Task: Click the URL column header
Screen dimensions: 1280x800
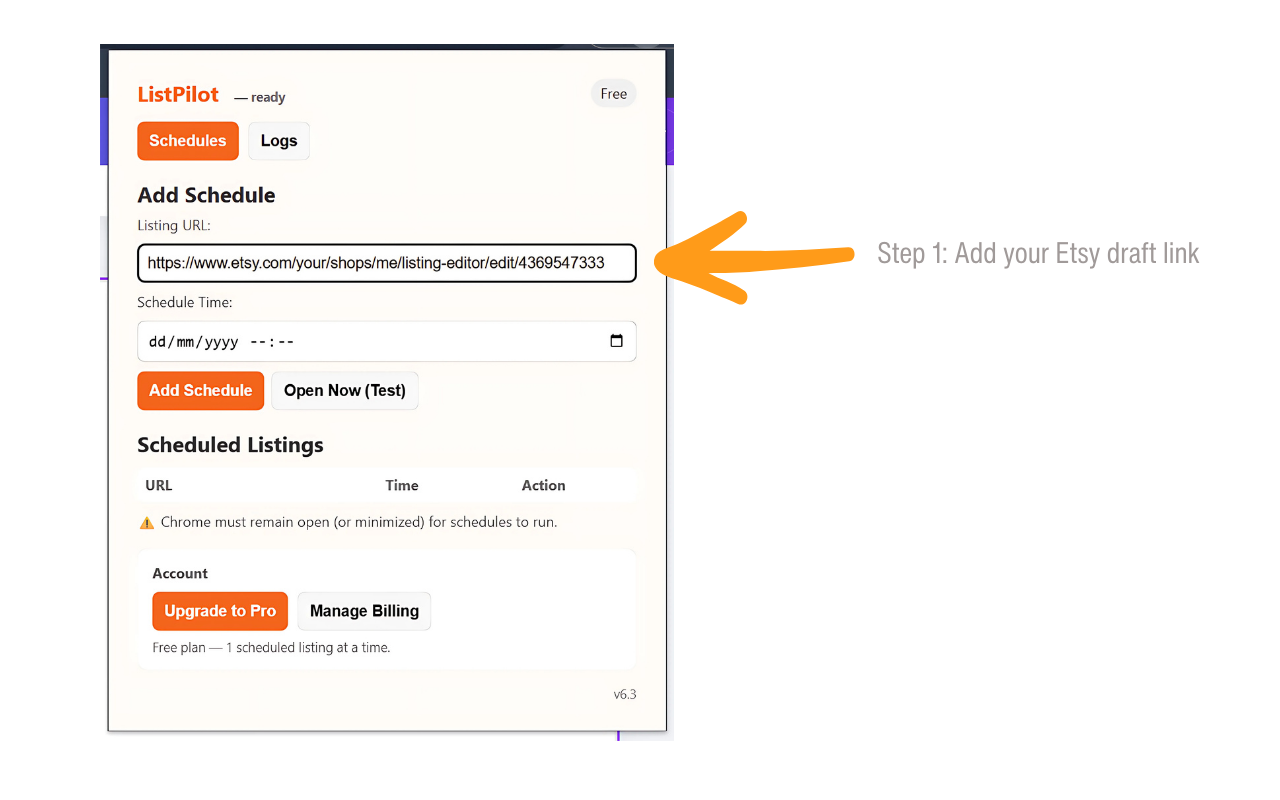Action: click(x=159, y=485)
